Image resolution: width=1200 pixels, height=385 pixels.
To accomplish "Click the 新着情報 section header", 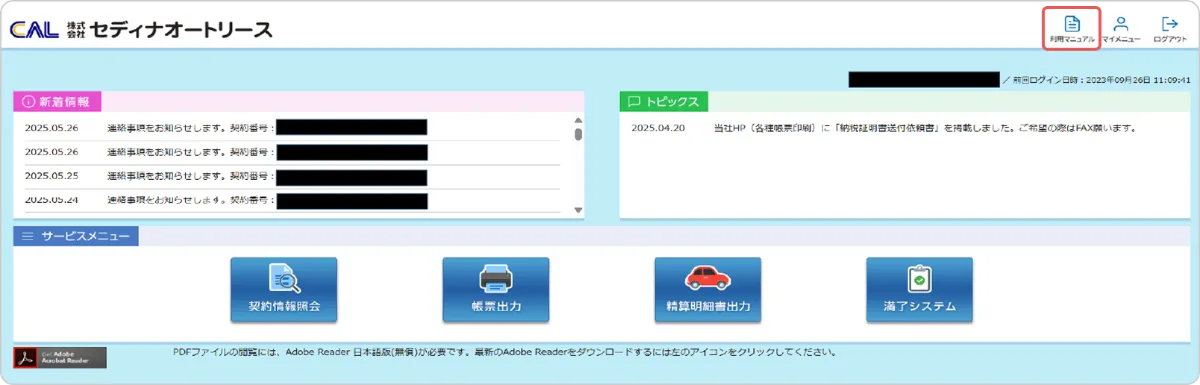I will [57, 101].
